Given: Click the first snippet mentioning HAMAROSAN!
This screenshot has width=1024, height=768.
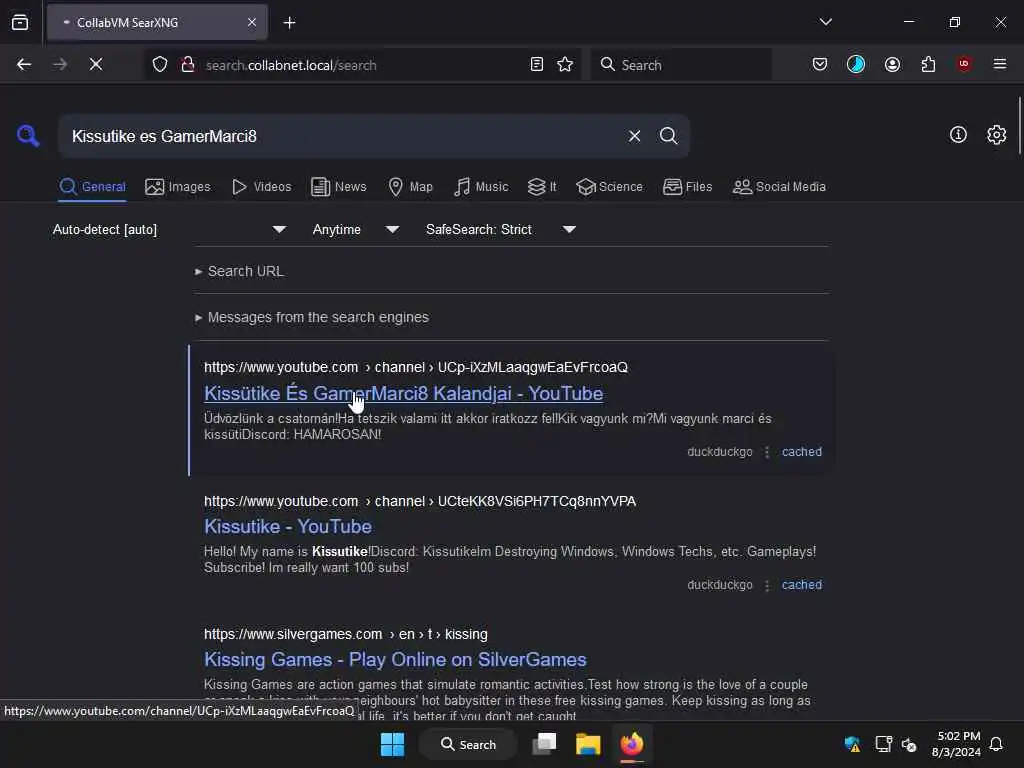Looking at the screenshot, I should point(487,426).
